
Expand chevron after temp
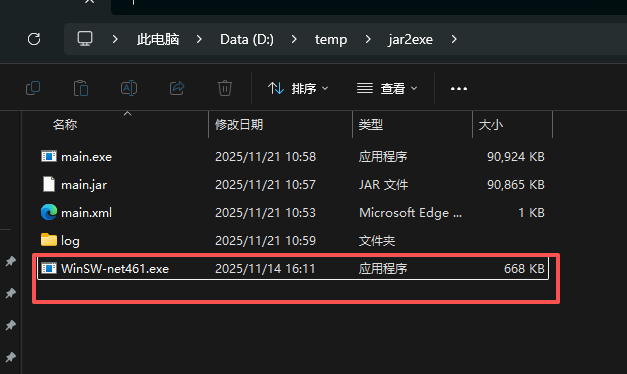368,39
